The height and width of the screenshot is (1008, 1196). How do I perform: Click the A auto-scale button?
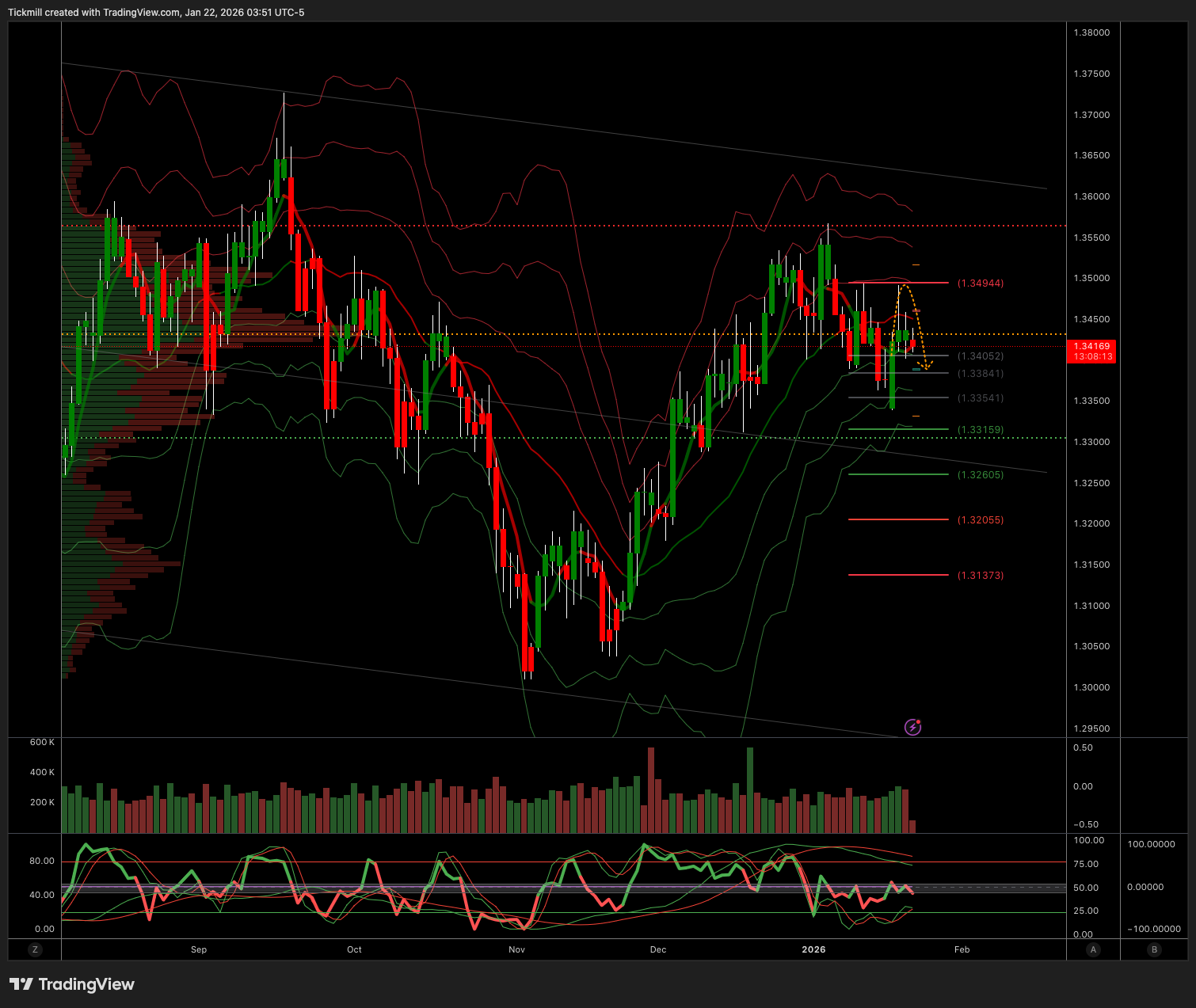coord(1093,949)
